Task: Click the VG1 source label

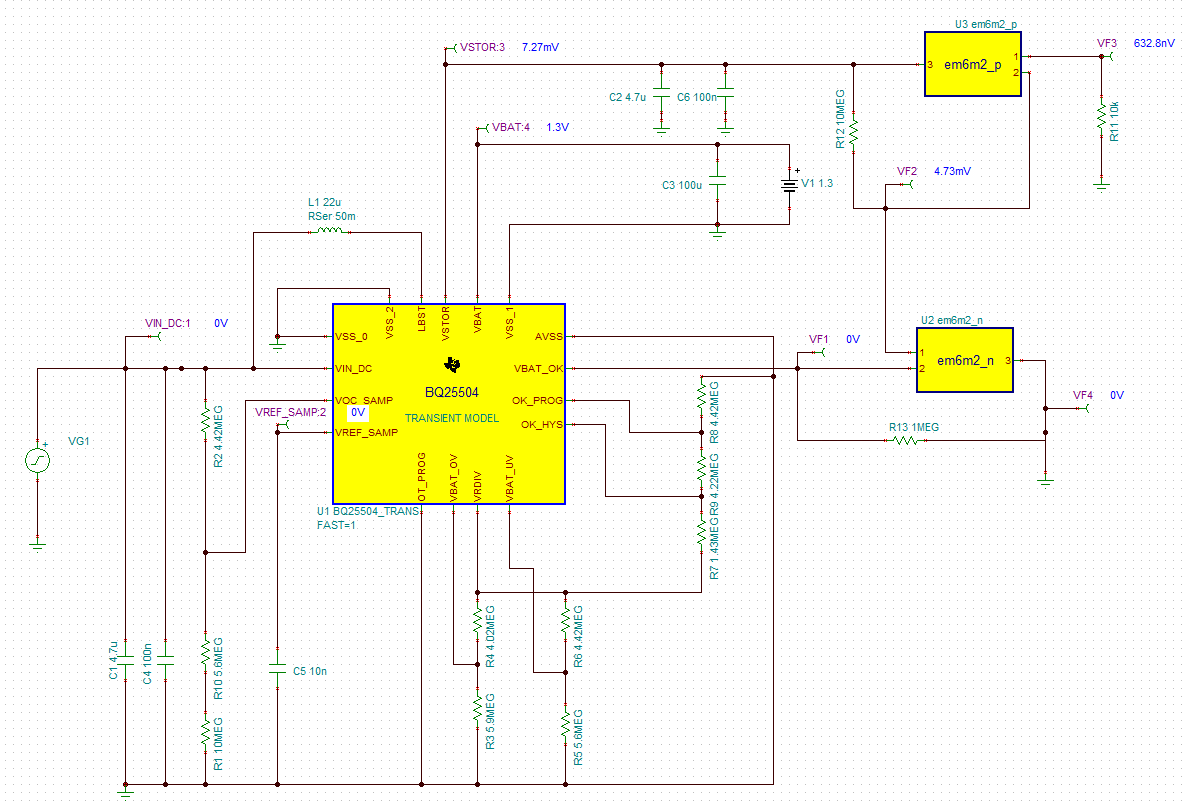Action: pyautogui.click(x=79, y=441)
